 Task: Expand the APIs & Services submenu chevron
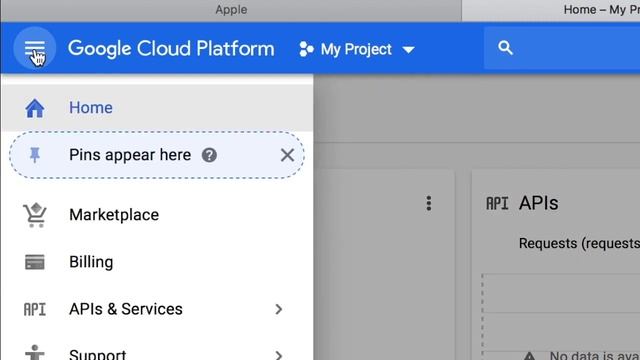pyautogui.click(x=279, y=309)
